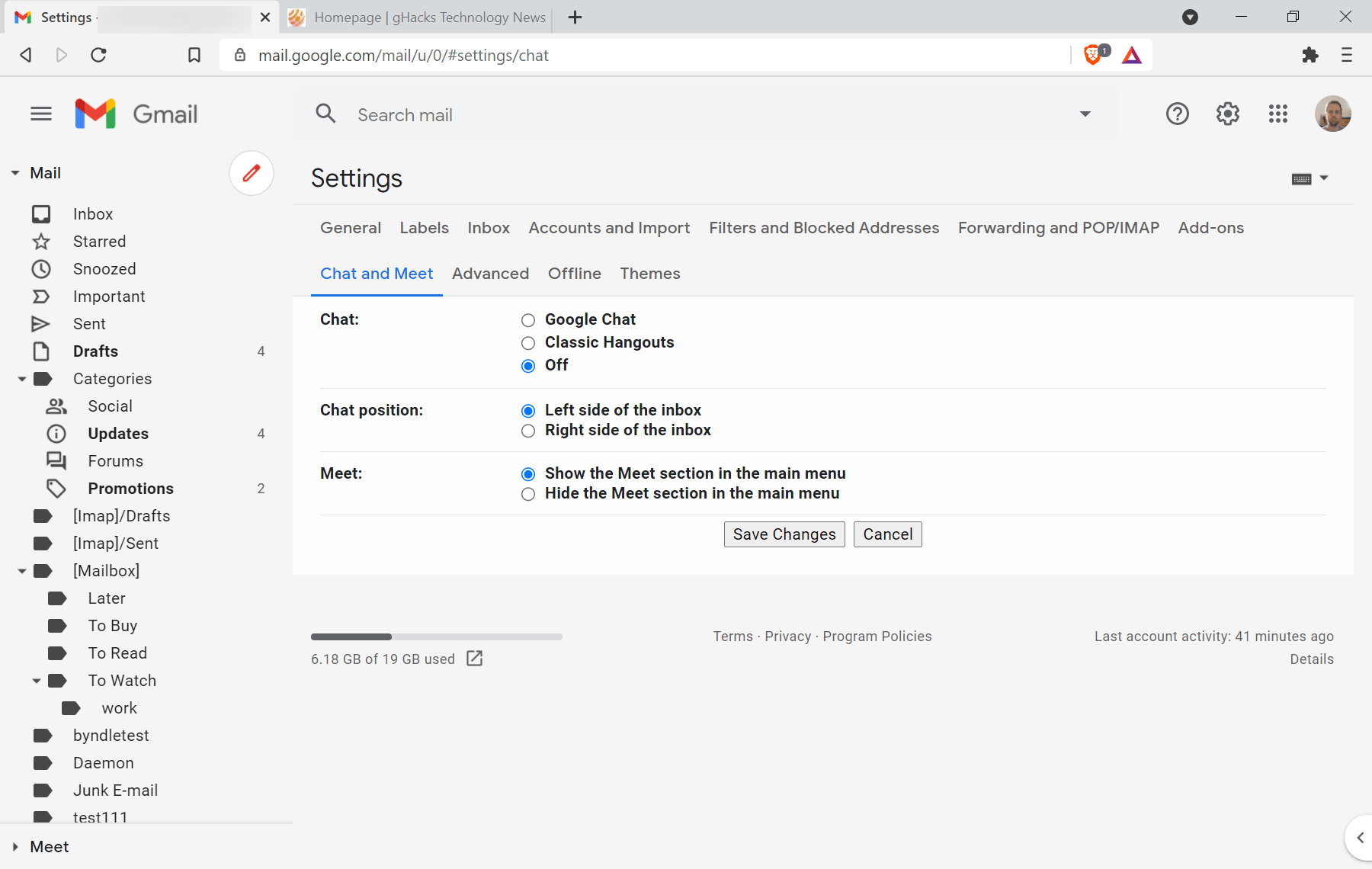Choose Right side of the inbox
The height and width of the screenshot is (869, 1372).
[528, 431]
